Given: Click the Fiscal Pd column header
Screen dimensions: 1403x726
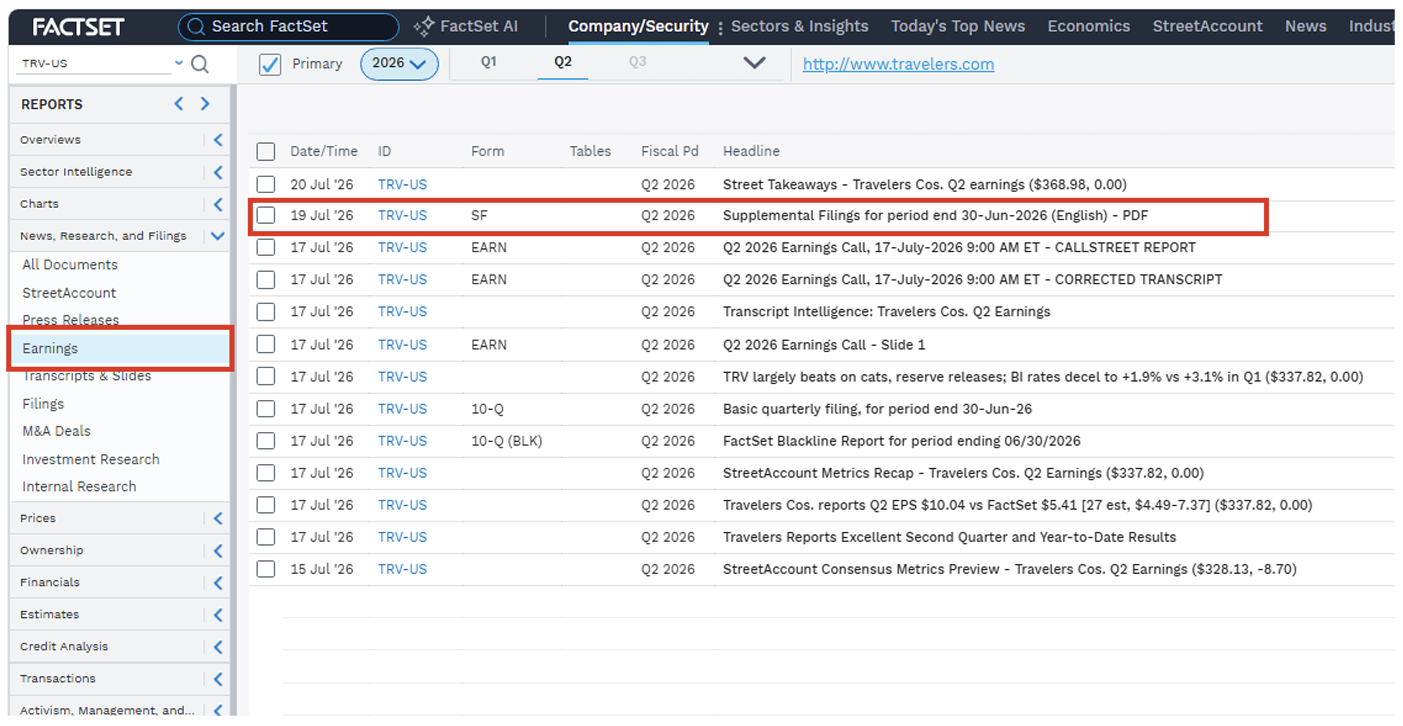Looking at the screenshot, I should [x=670, y=151].
